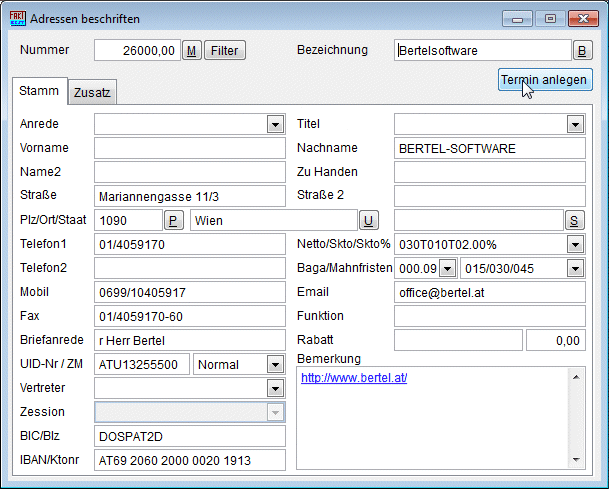This screenshot has height=489, width=609.
Task: Click the empty Funktion field
Action: (x=490, y=316)
